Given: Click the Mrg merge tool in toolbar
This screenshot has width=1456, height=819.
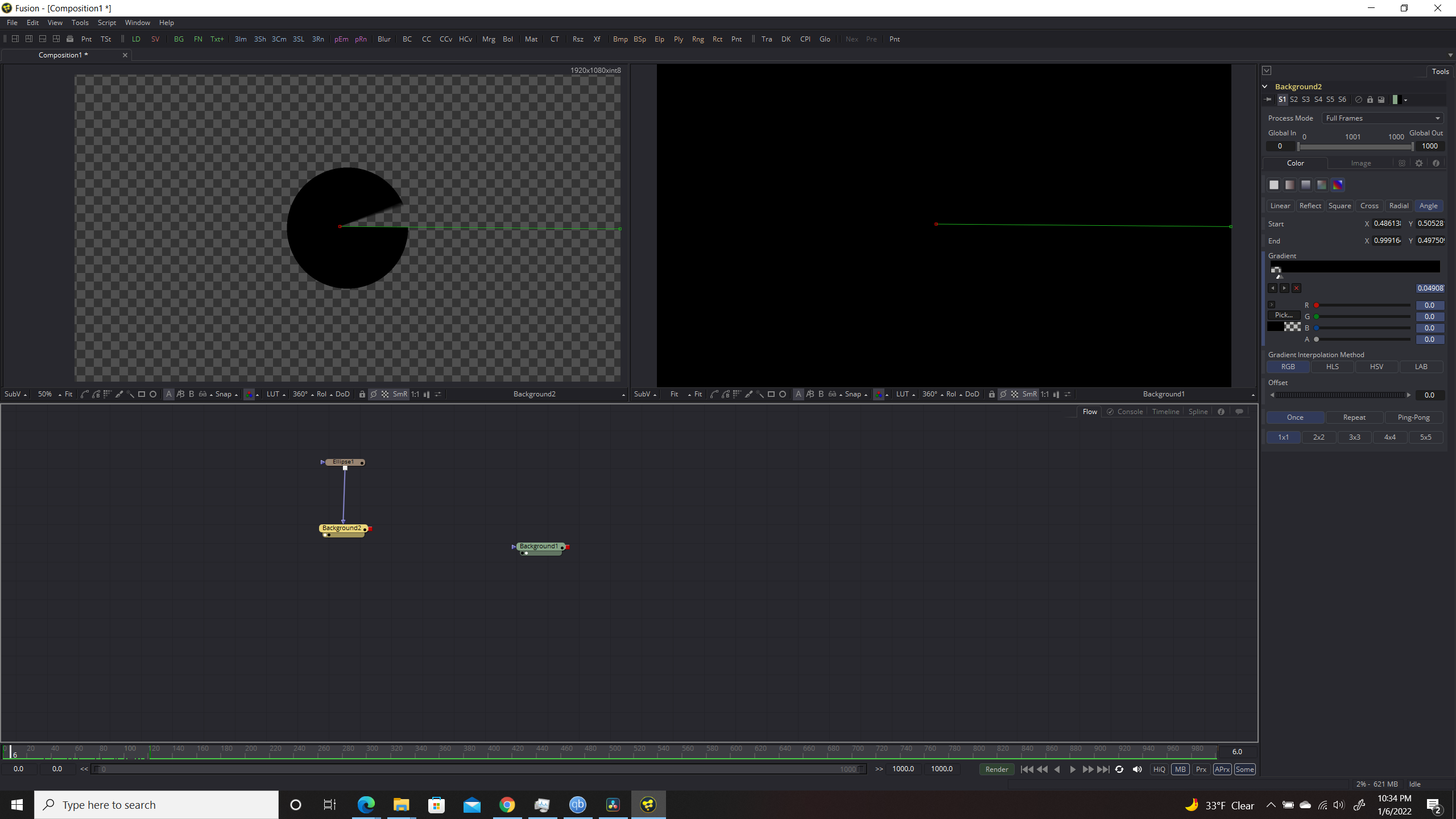Looking at the screenshot, I should (x=489, y=39).
